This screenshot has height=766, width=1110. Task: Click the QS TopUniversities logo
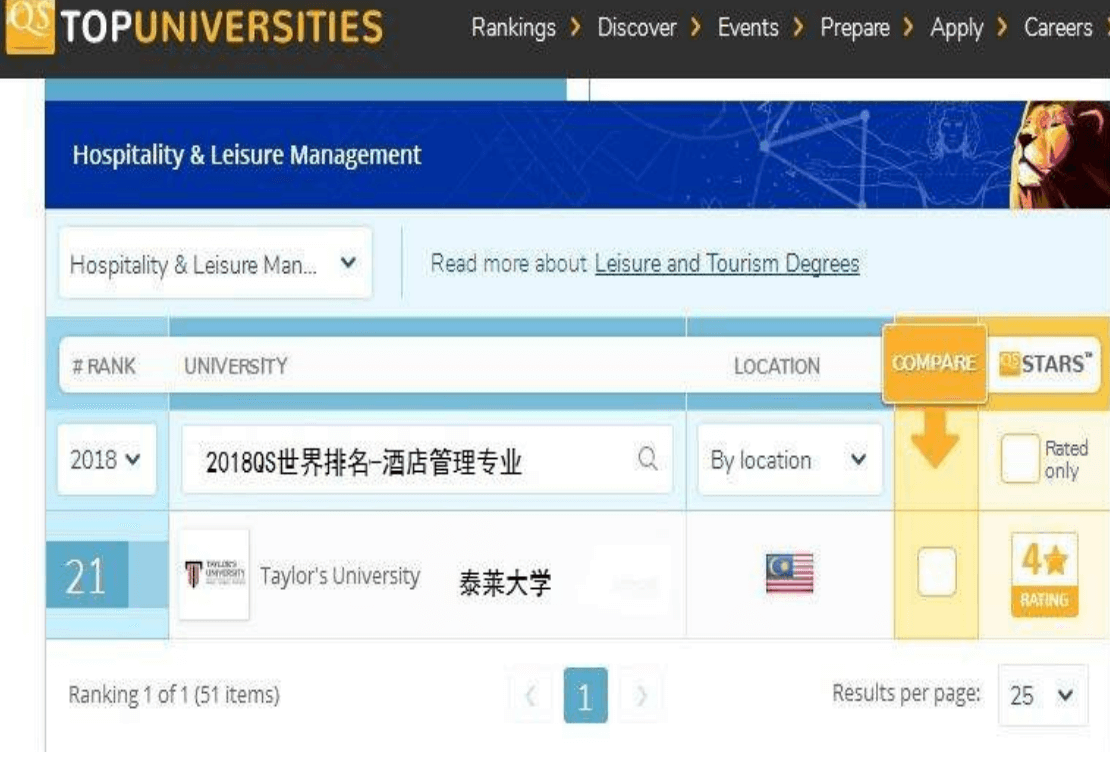tap(194, 27)
